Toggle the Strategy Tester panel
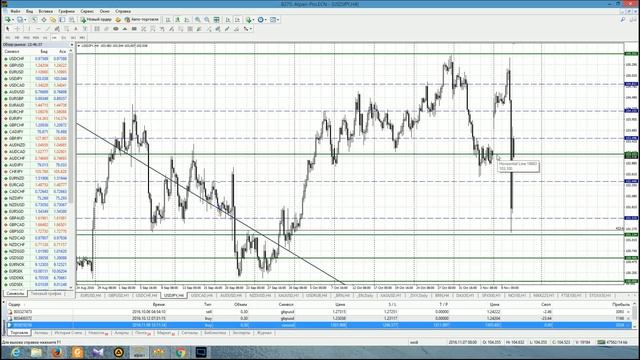Image resolution: width=640 pixels, height=360 pixels. (71, 20)
